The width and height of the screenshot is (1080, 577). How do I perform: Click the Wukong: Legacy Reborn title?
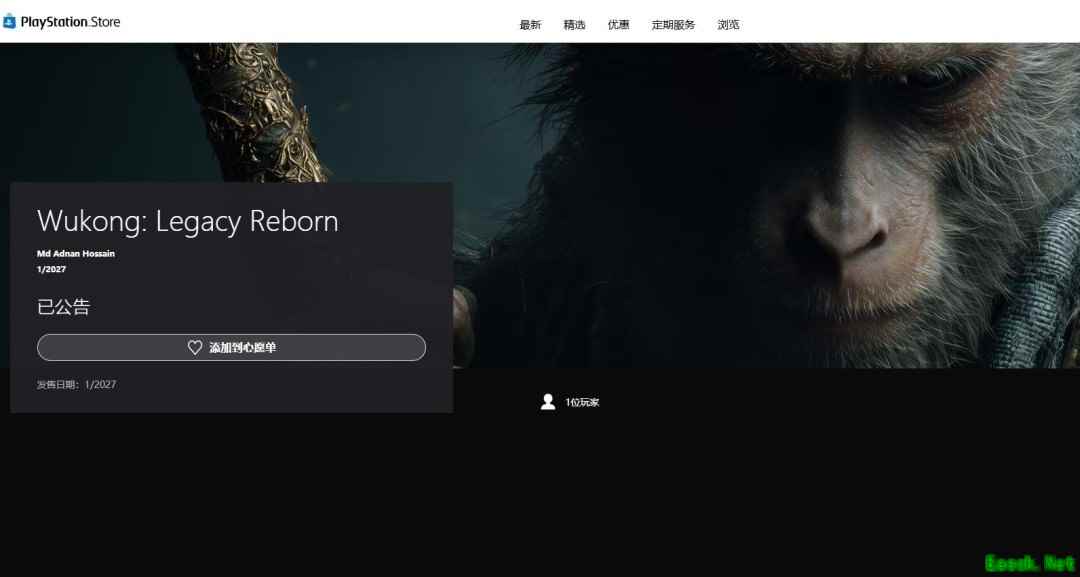click(x=187, y=221)
